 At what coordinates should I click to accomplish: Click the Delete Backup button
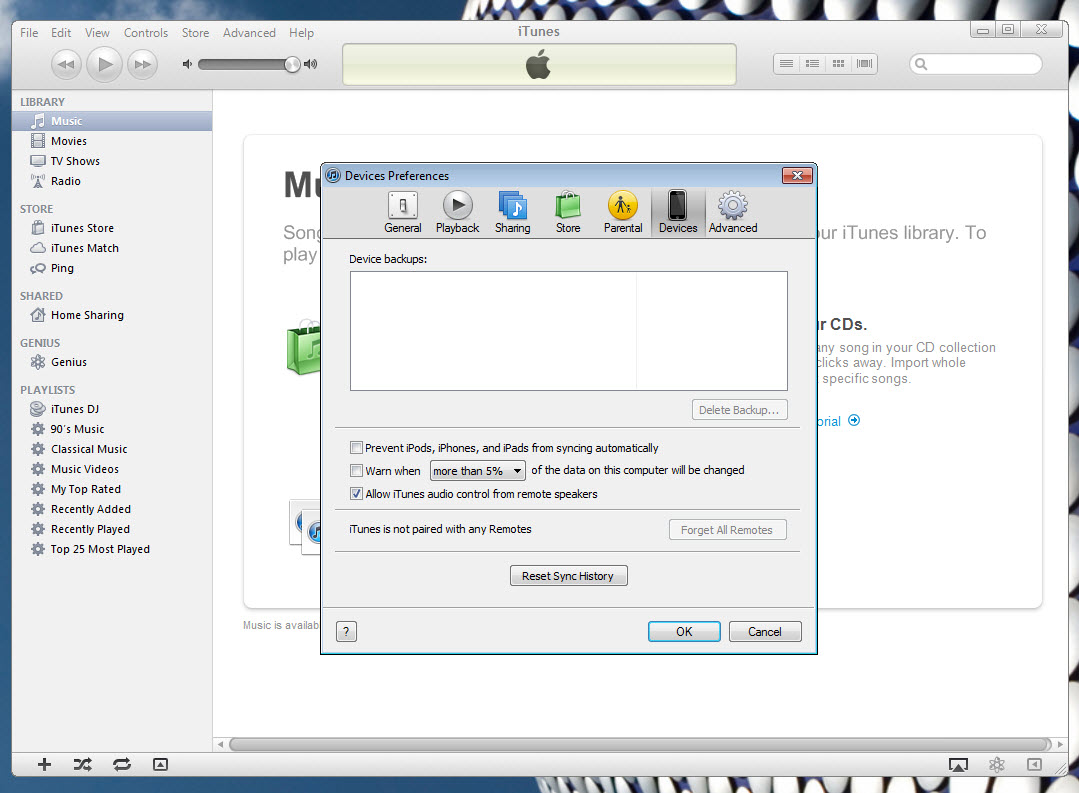pos(740,410)
